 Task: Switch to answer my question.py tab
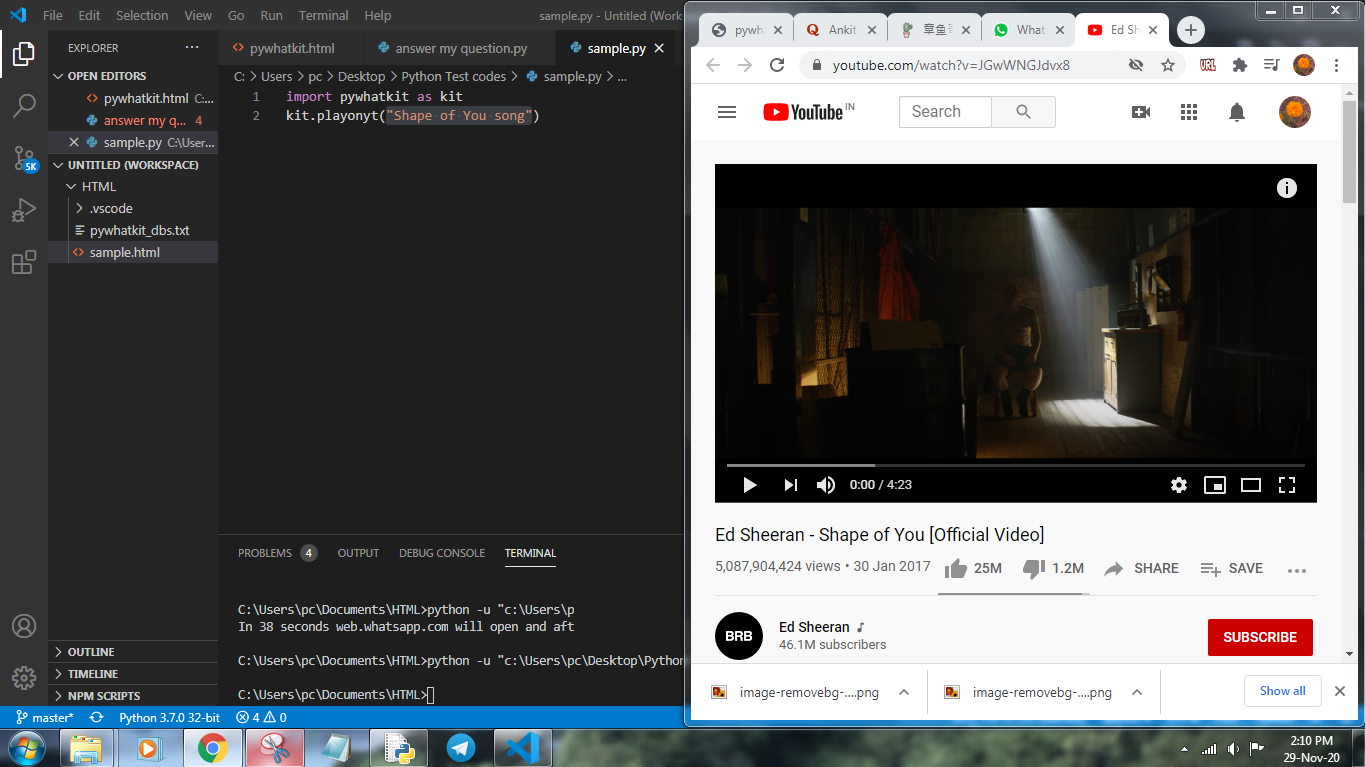pos(461,48)
